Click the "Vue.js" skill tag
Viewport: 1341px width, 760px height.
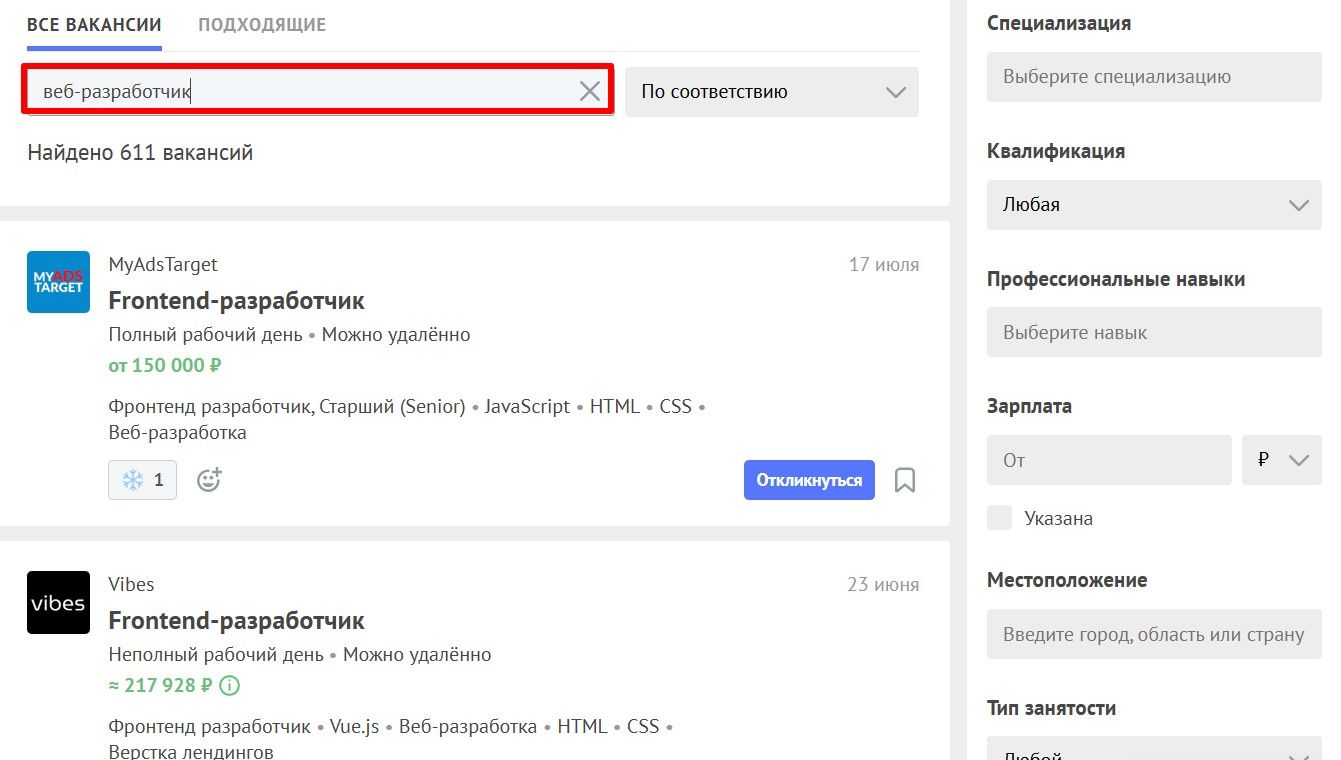(x=355, y=727)
